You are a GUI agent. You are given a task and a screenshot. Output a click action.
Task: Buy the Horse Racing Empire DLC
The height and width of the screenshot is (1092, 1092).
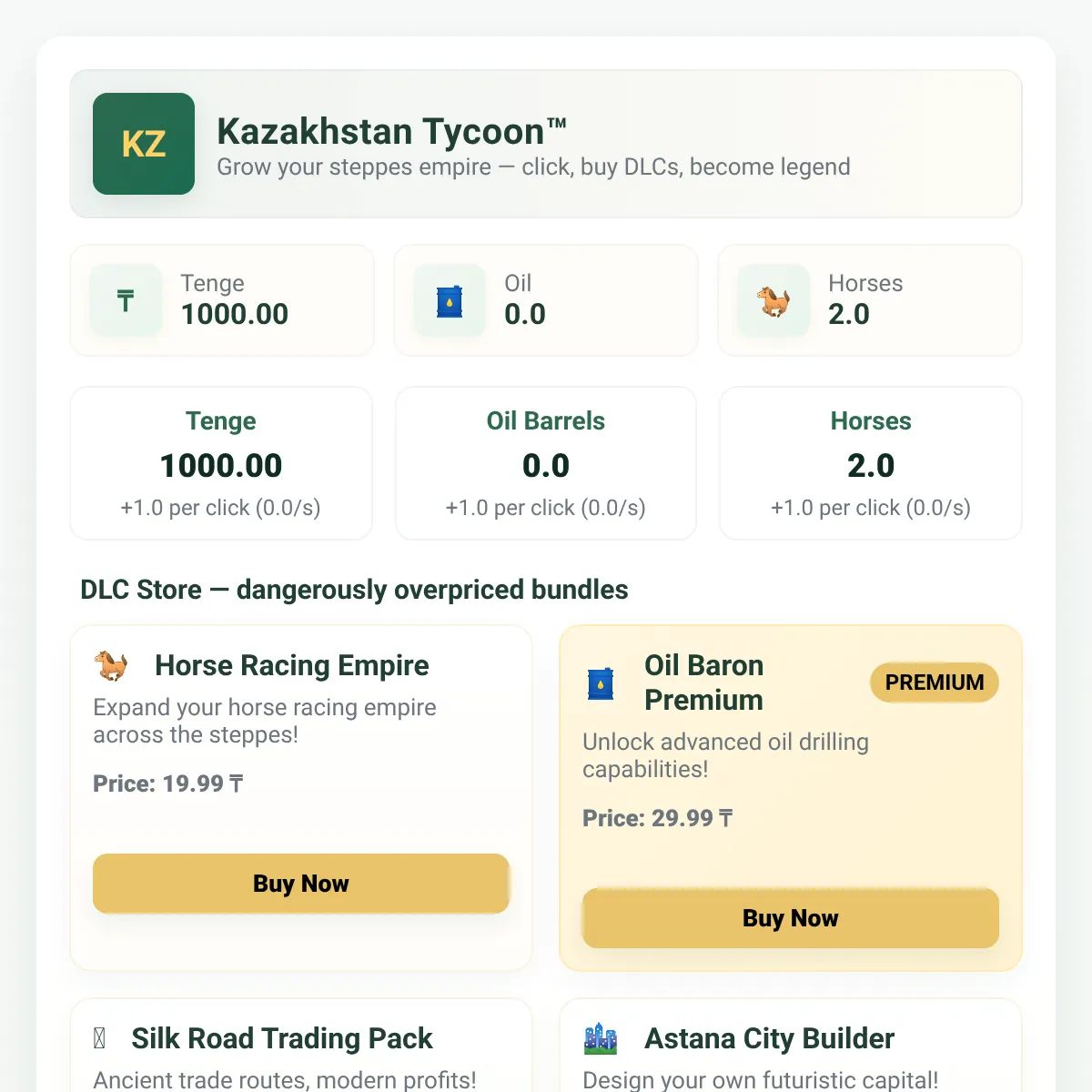click(301, 884)
